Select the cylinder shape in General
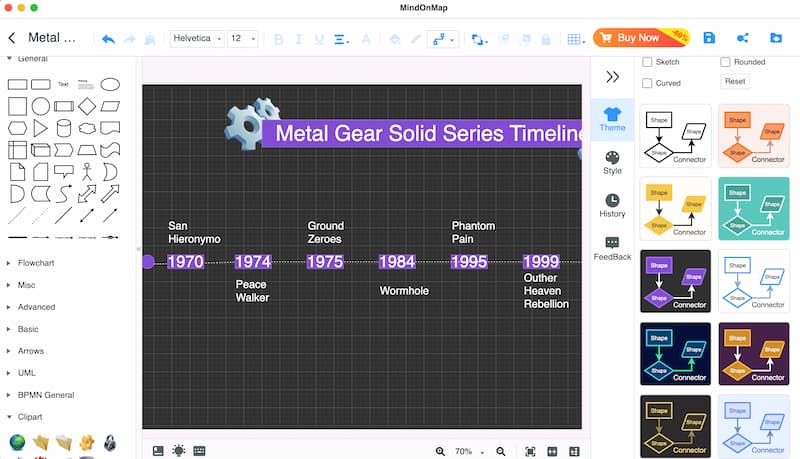This screenshot has height=459, width=800. pos(64,129)
